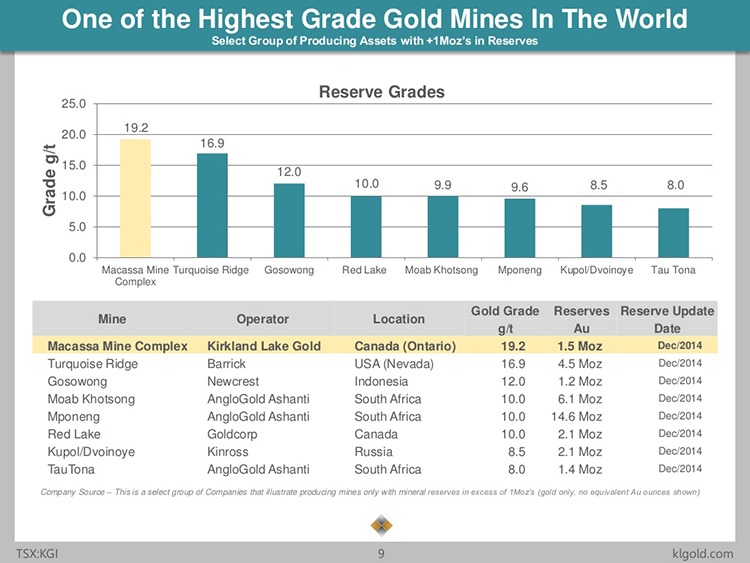
Task: Click Gosowong in the table
Action: [x=77, y=382]
